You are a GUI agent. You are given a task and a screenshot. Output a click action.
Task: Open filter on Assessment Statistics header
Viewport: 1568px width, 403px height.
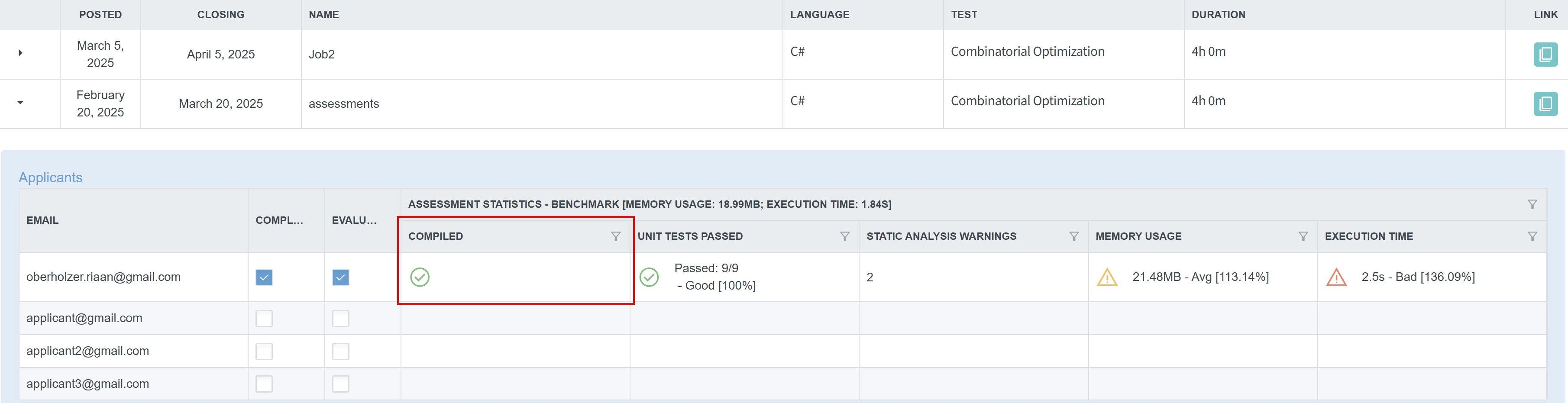coord(1532,205)
